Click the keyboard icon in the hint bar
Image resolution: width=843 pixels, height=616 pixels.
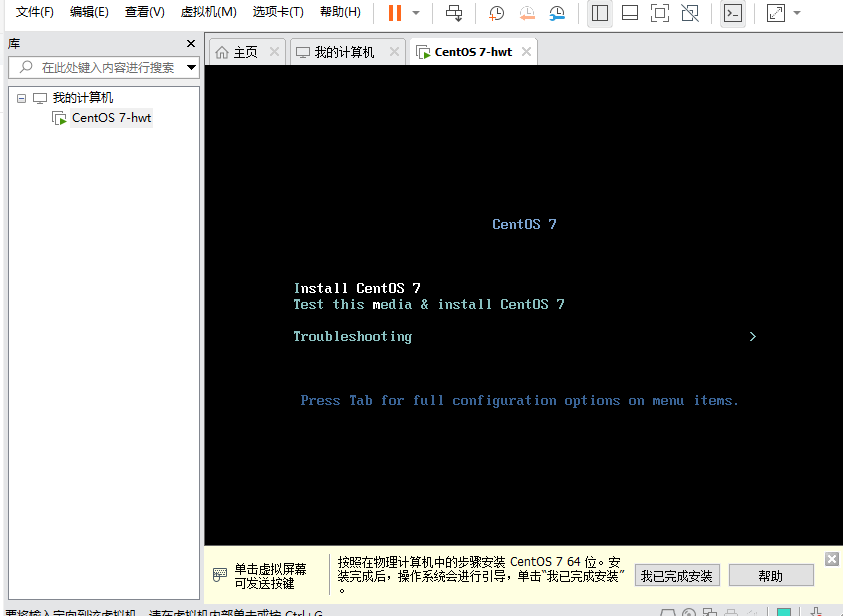(x=220, y=575)
